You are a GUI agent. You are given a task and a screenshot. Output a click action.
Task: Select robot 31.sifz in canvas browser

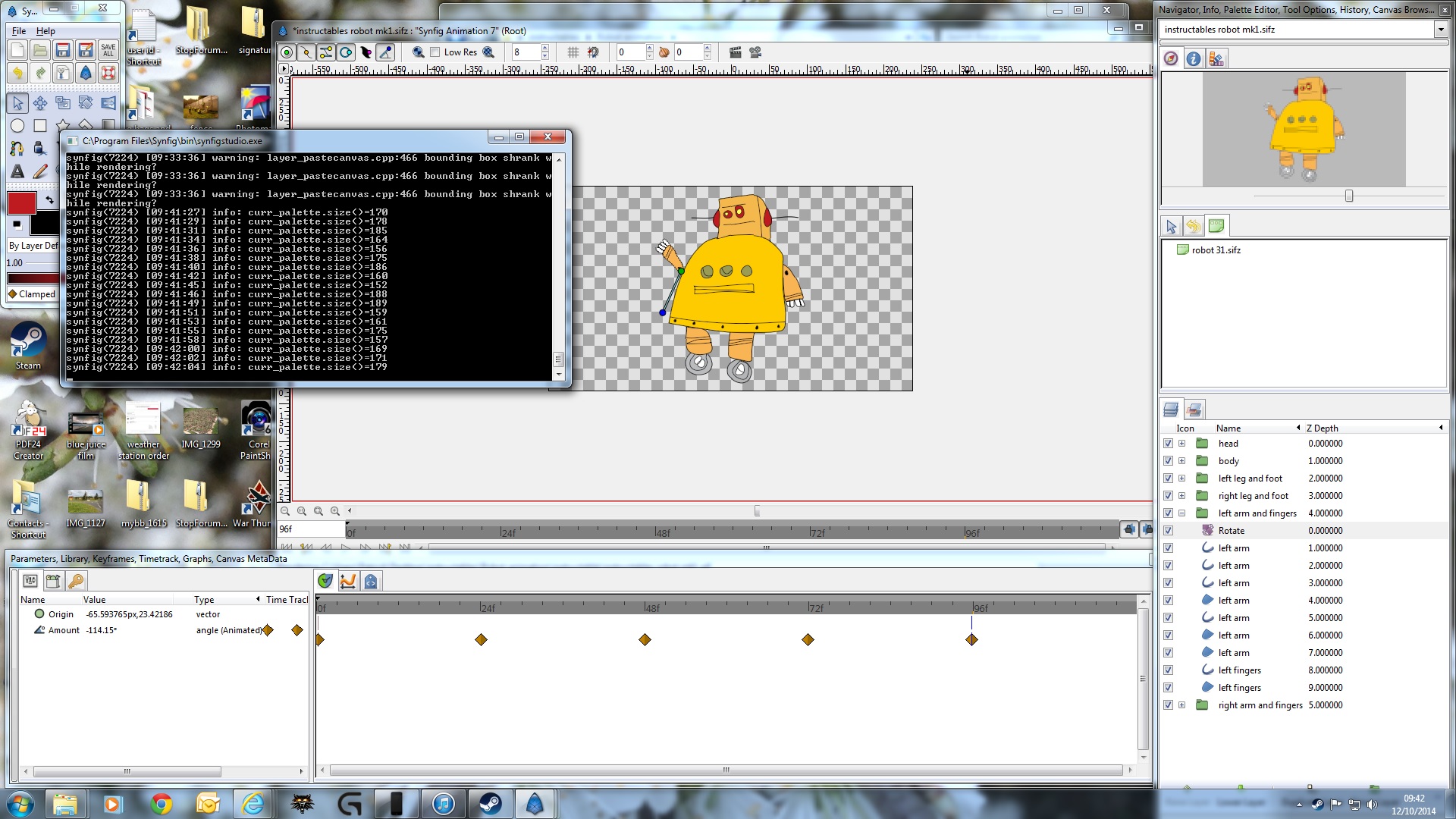click(1216, 250)
